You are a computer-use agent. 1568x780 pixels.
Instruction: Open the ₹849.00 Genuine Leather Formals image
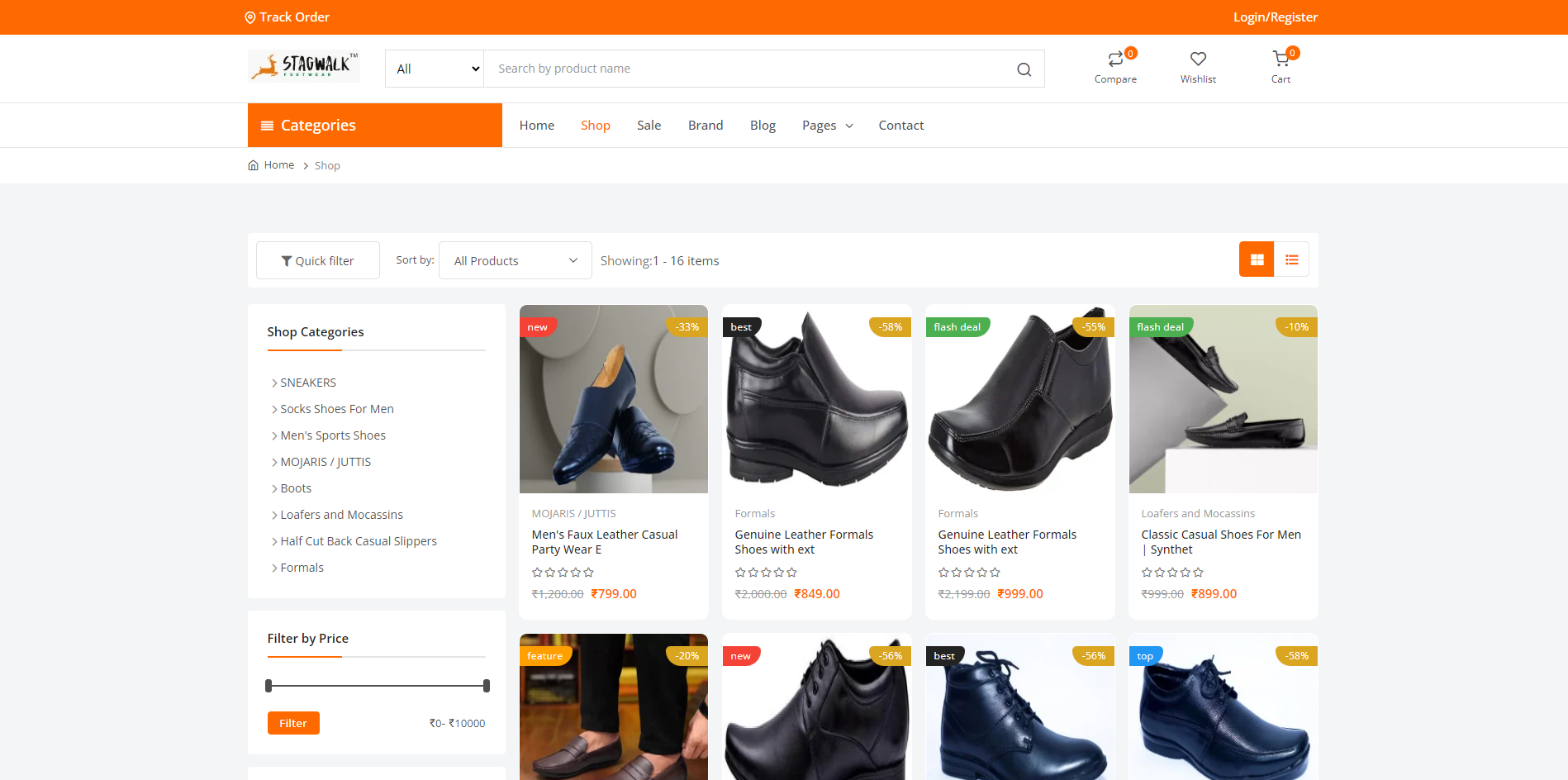[x=817, y=399]
